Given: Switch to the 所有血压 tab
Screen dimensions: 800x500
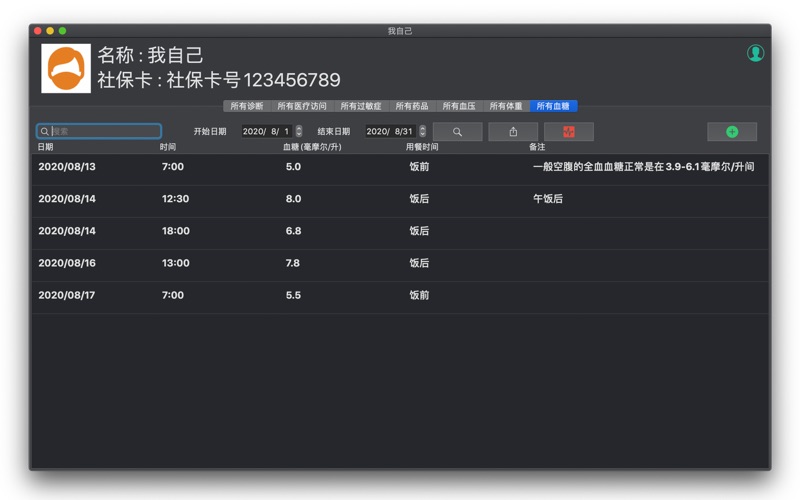Looking at the screenshot, I should (459, 106).
